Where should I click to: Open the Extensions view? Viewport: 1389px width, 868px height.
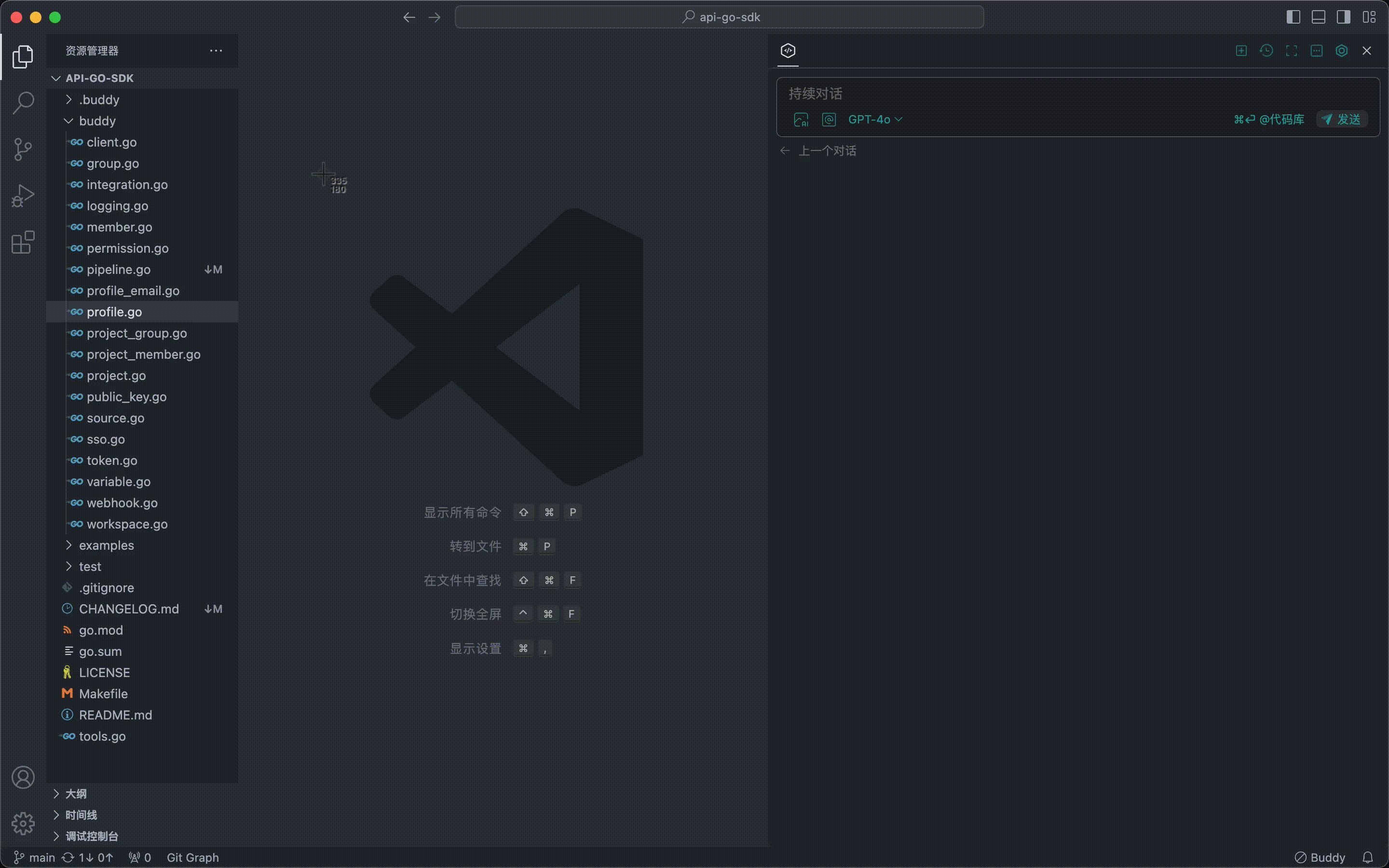pyautogui.click(x=23, y=242)
